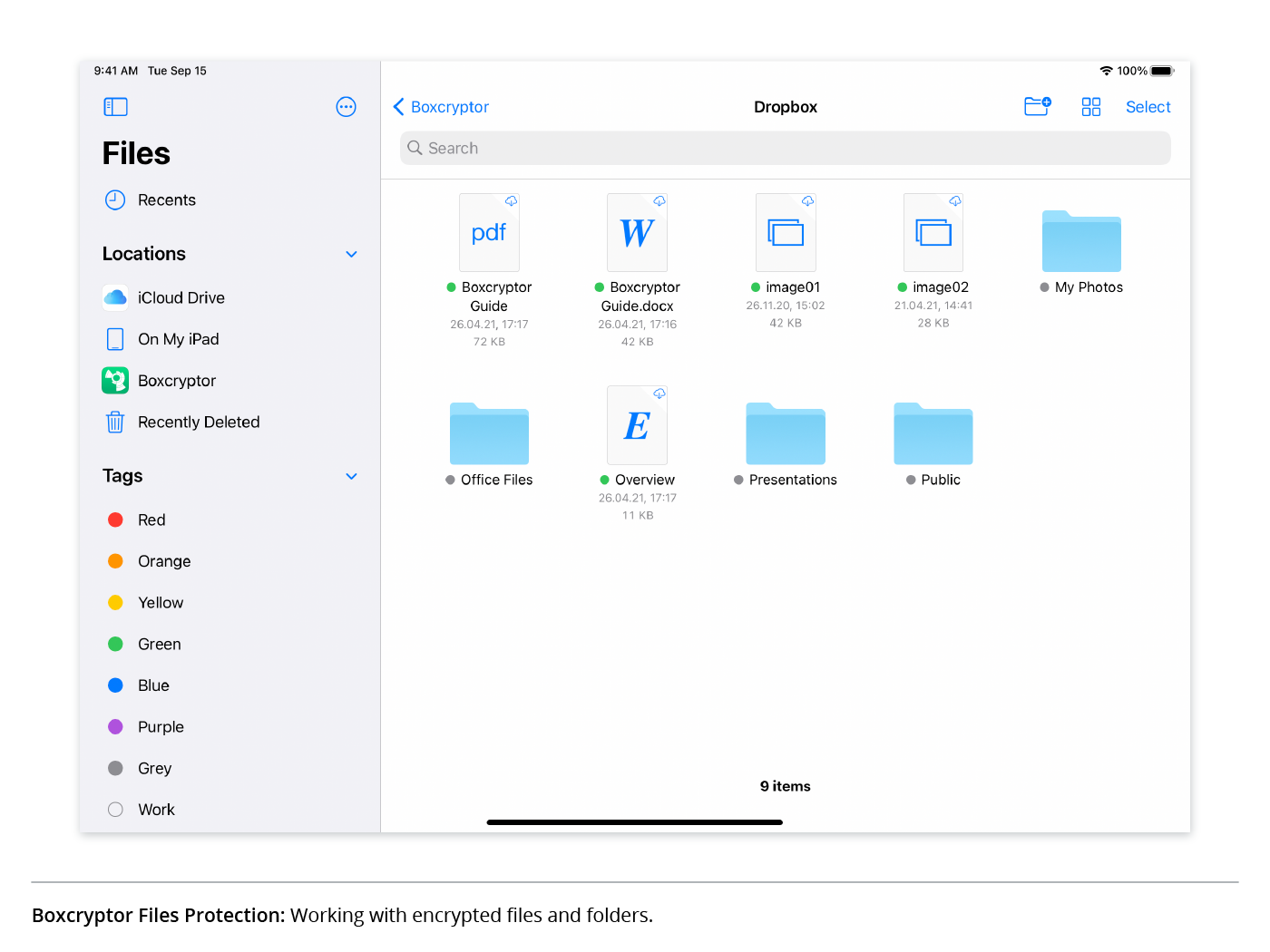Image resolution: width=1270 pixels, height=952 pixels.
Task: Click the Dropbox title text
Action: pyautogui.click(x=786, y=107)
